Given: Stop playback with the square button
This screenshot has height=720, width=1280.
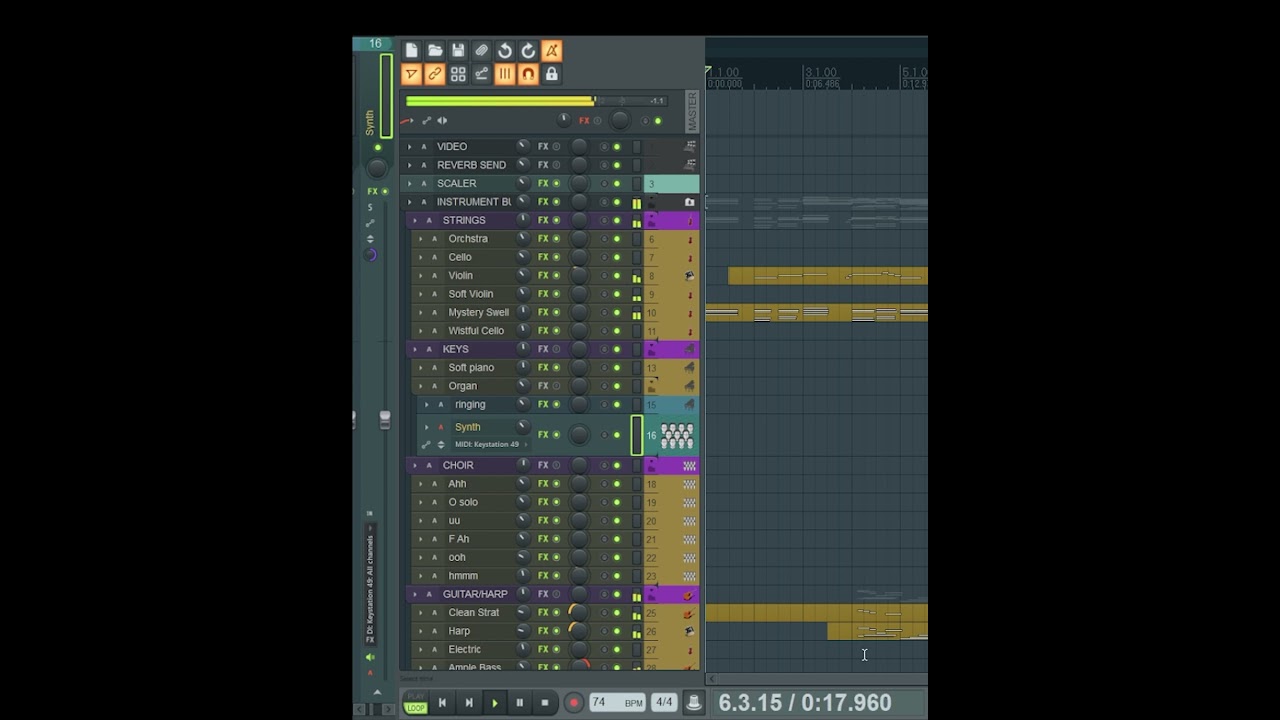Looking at the screenshot, I should [544, 703].
